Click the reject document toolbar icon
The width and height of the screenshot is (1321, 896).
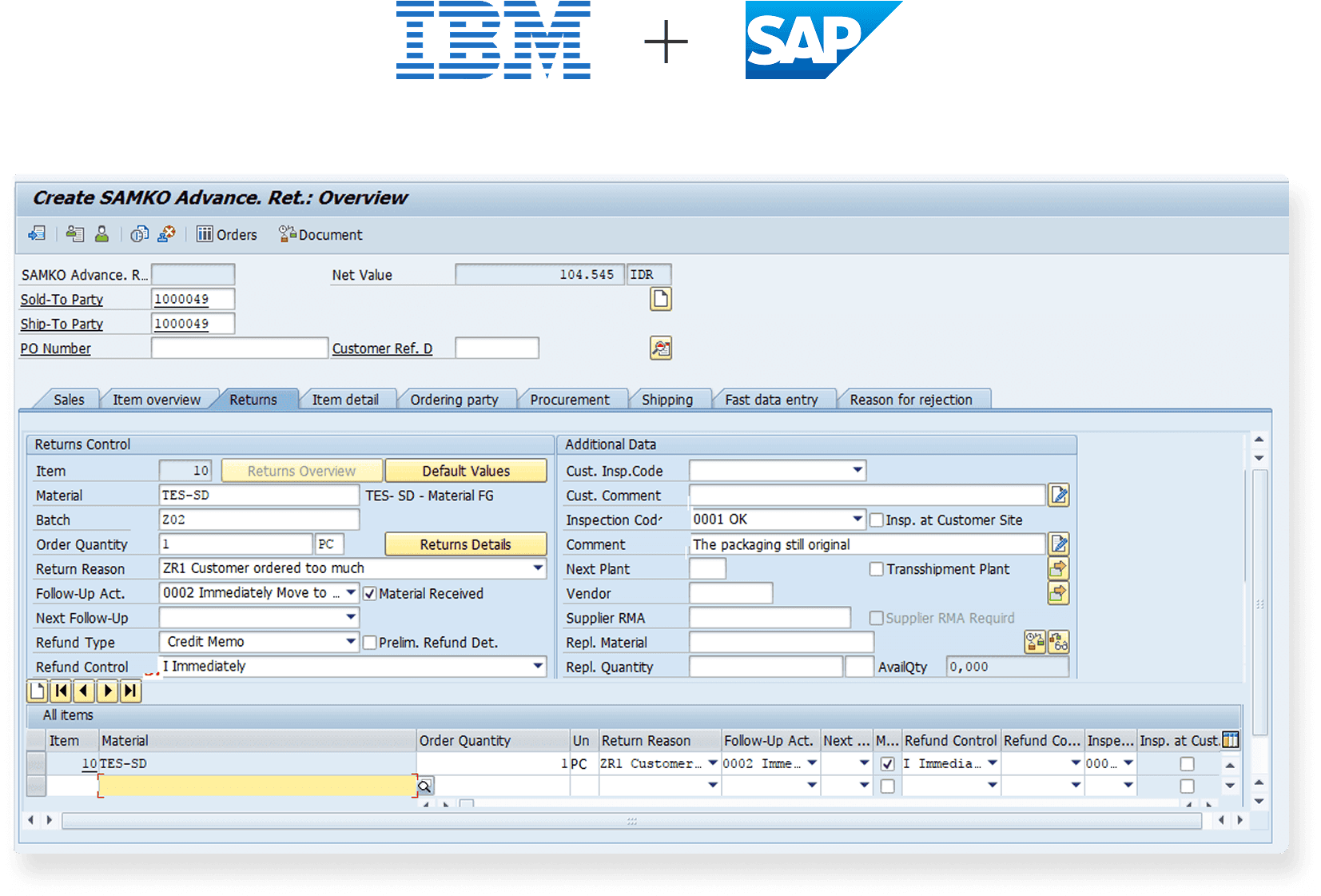tap(166, 233)
